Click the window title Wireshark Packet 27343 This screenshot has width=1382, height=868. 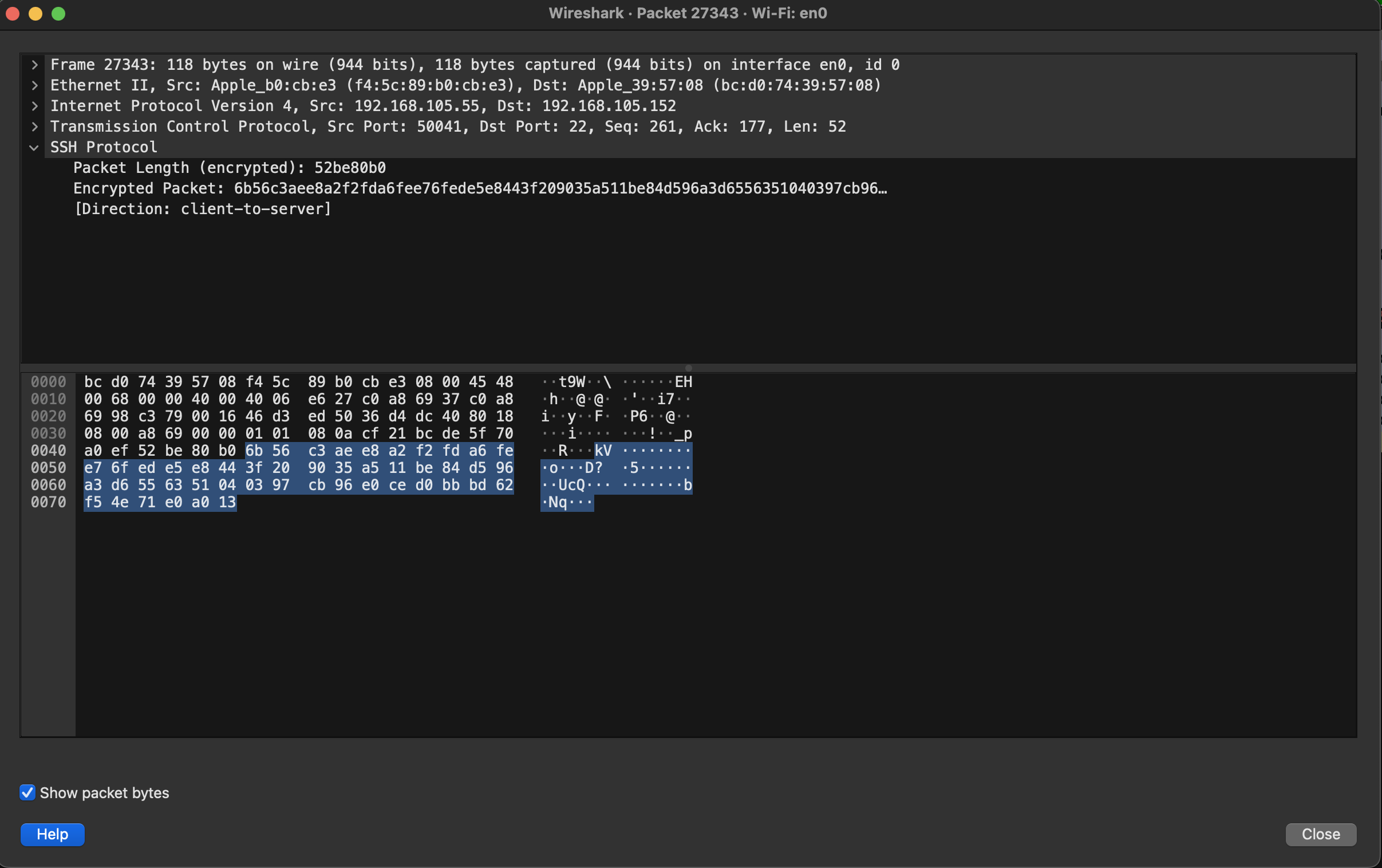(x=688, y=13)
